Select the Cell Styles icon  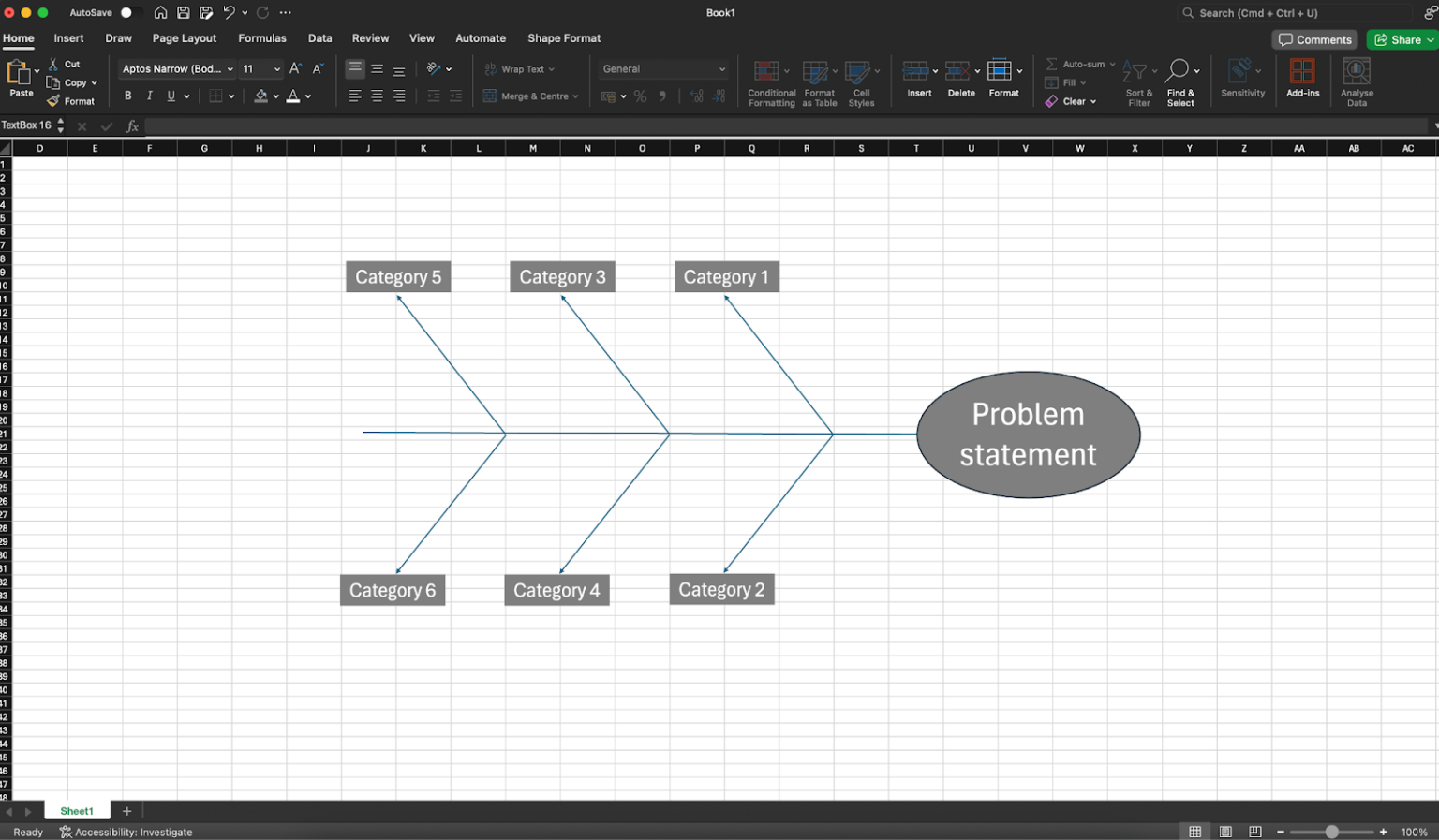860,81
